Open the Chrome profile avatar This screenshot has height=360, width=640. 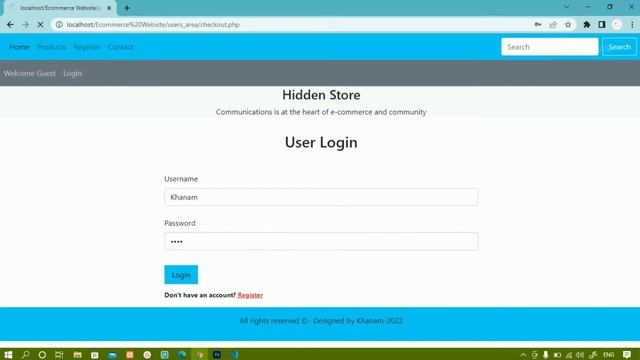pos(617,24)
